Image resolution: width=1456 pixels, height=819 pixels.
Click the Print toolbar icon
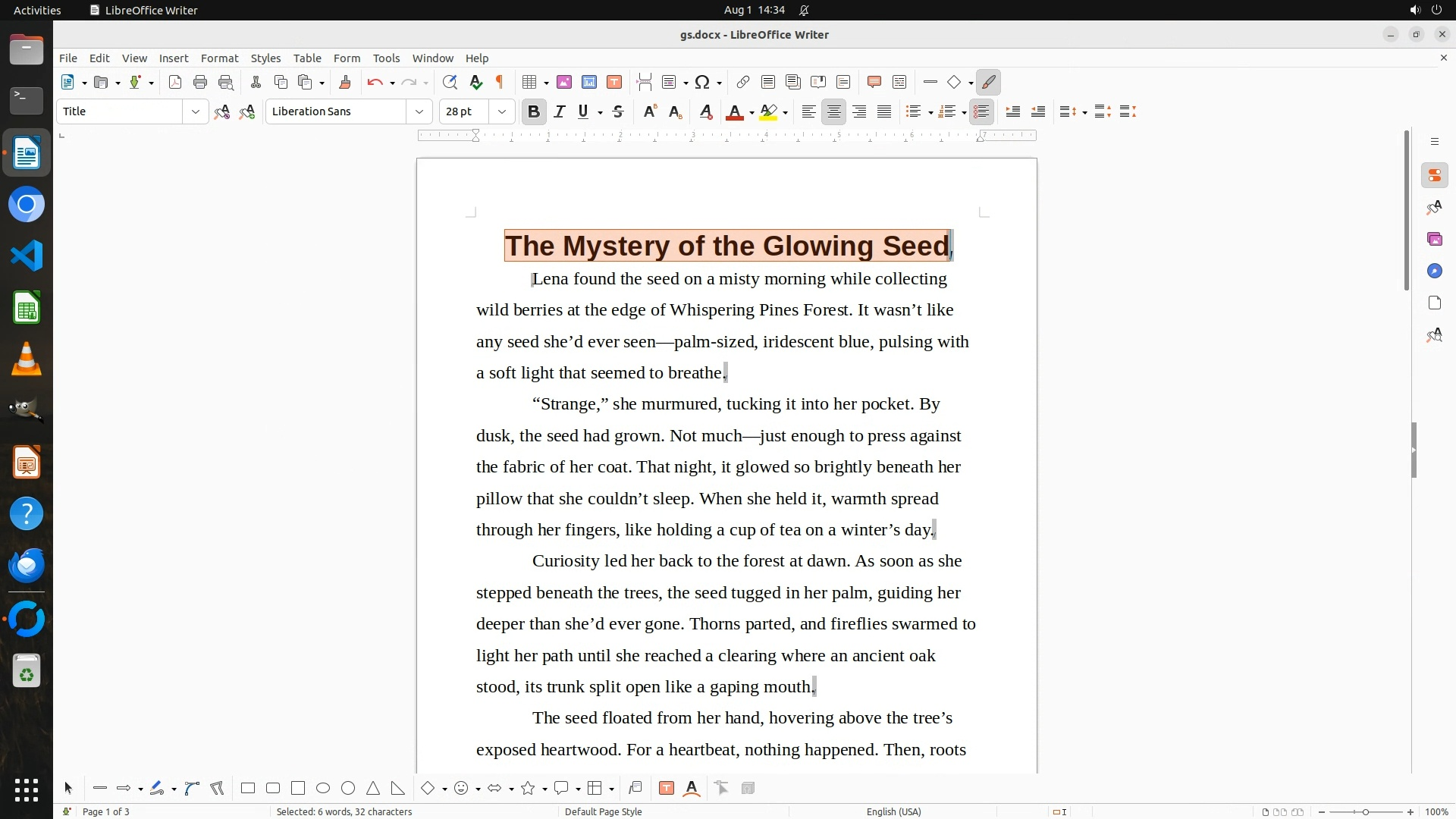(200, 83)
